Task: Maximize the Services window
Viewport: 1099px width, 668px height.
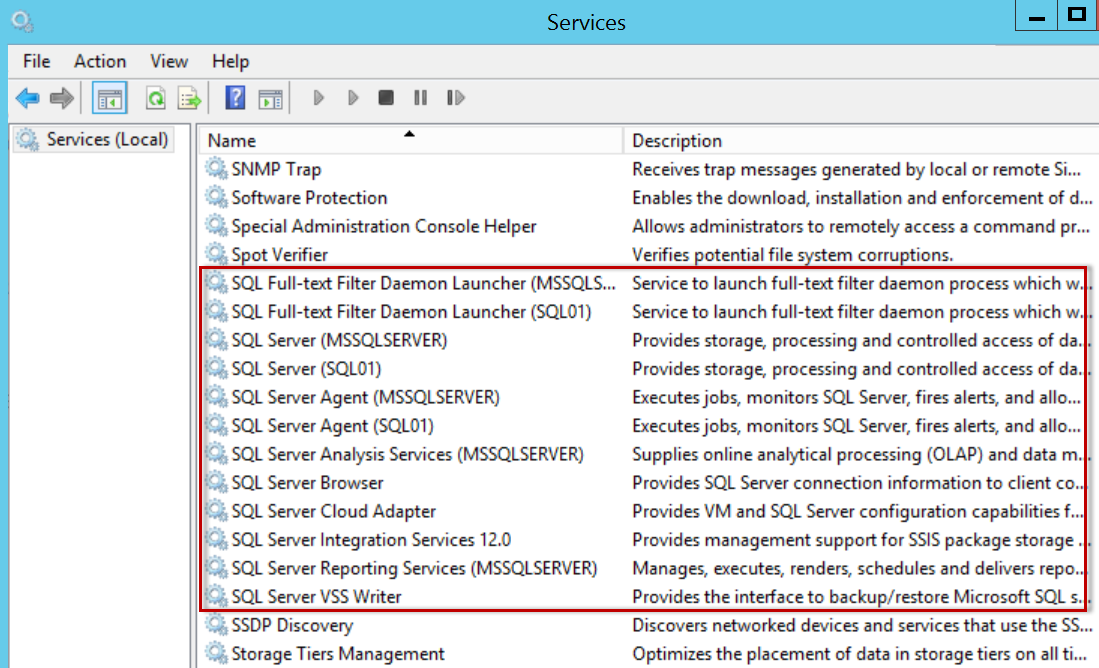Action: pyautogui.click(x=1077, y=15)
